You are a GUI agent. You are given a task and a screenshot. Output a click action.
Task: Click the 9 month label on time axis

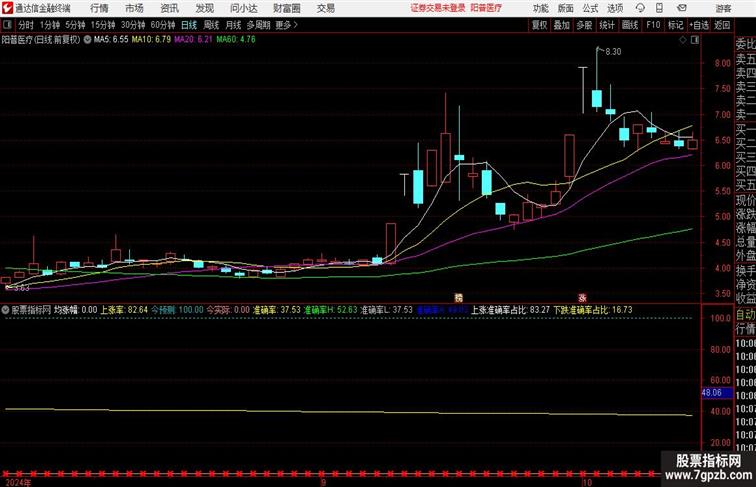click(323, 482)
